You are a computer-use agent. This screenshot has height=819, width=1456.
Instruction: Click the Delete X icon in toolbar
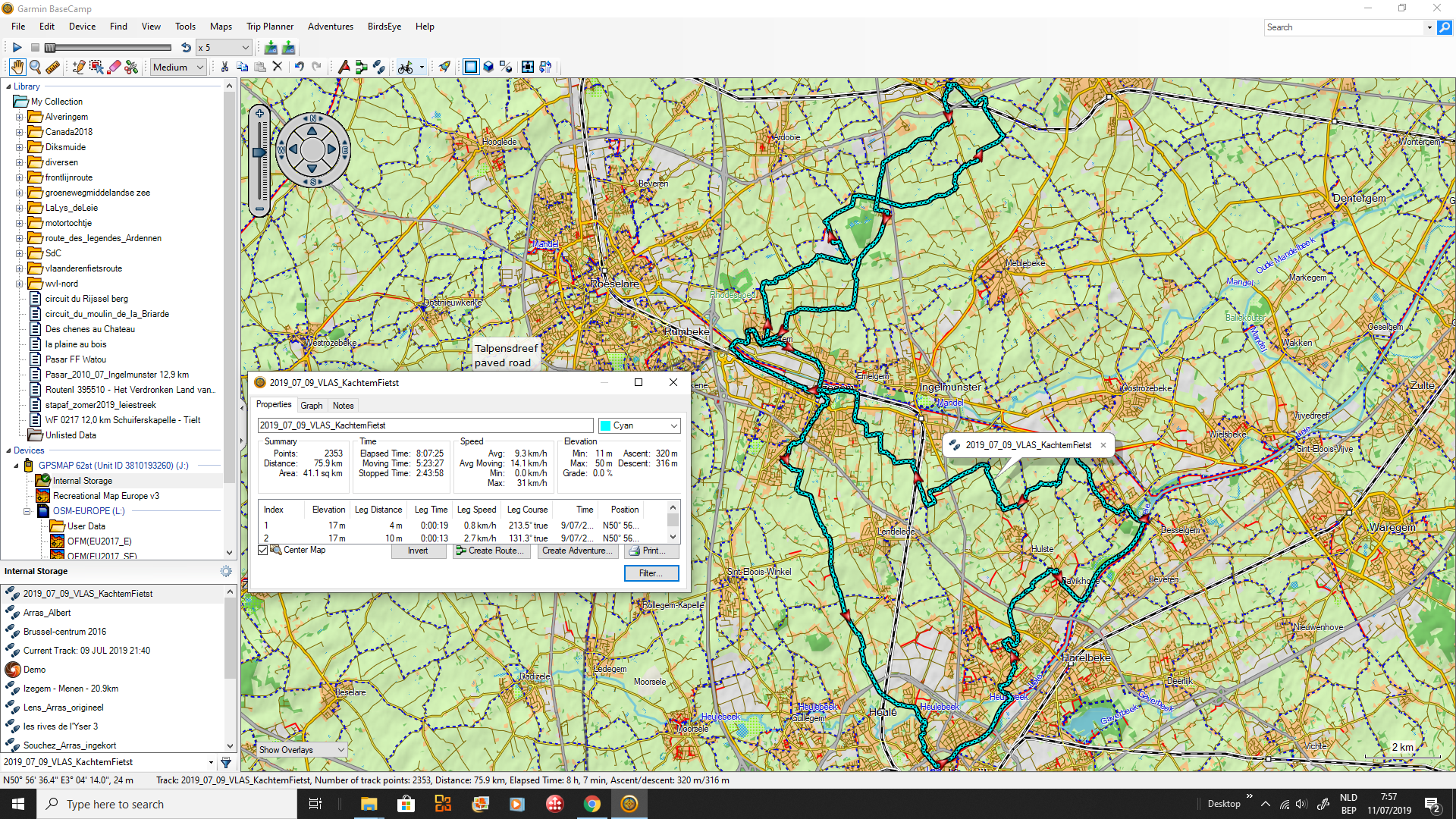tap(278, 67)
